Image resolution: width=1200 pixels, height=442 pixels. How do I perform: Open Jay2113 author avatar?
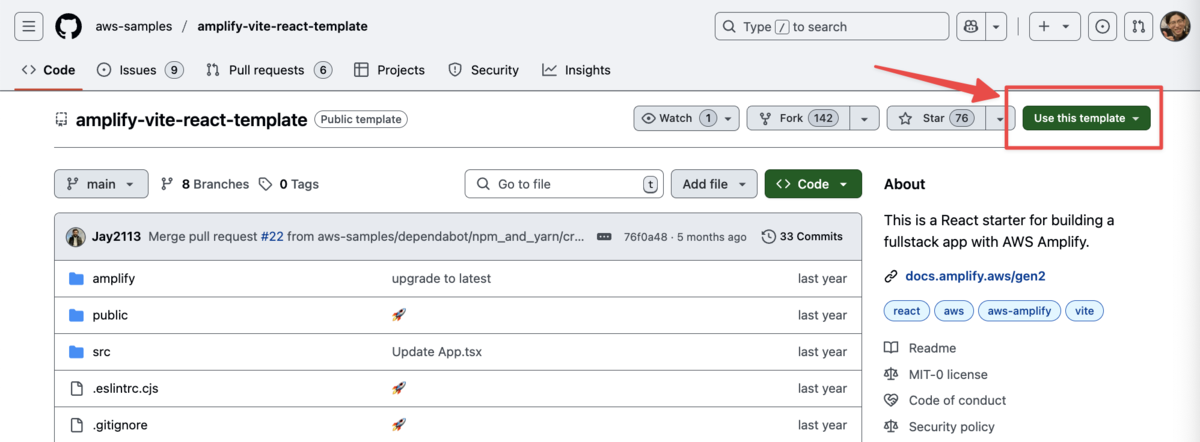click(76, 237)
